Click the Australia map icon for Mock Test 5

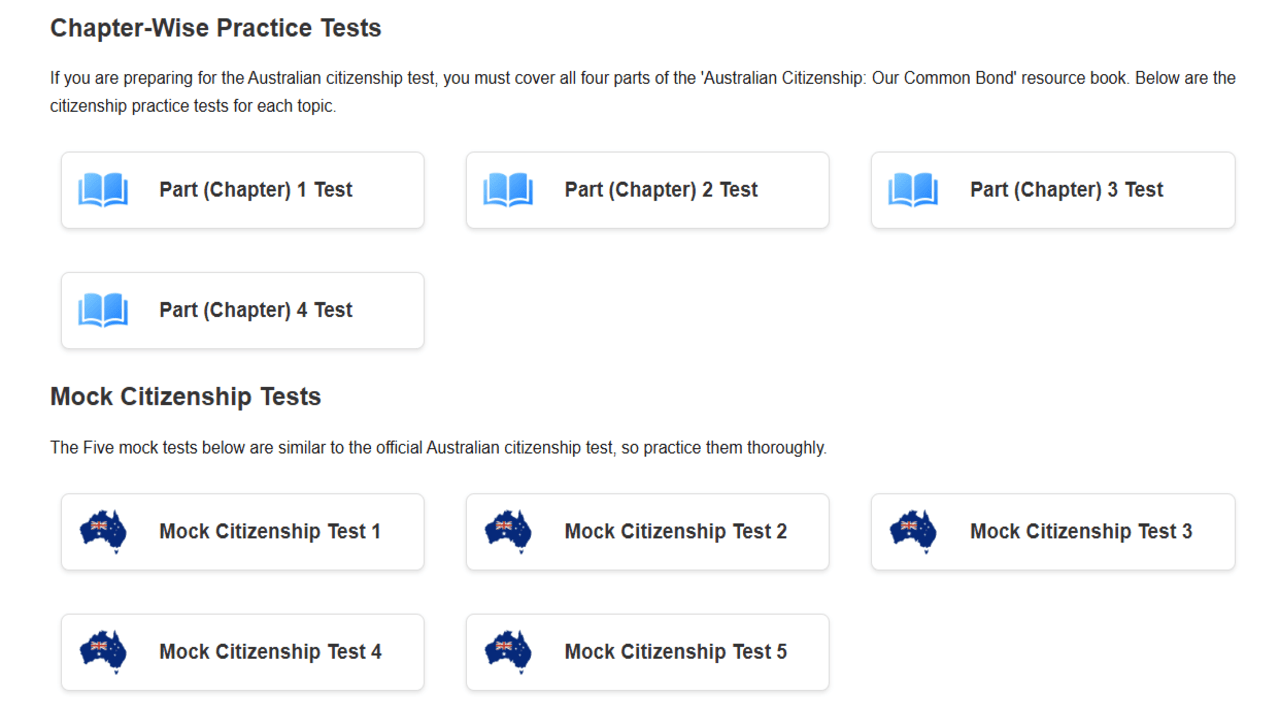[x=508, y=652]
